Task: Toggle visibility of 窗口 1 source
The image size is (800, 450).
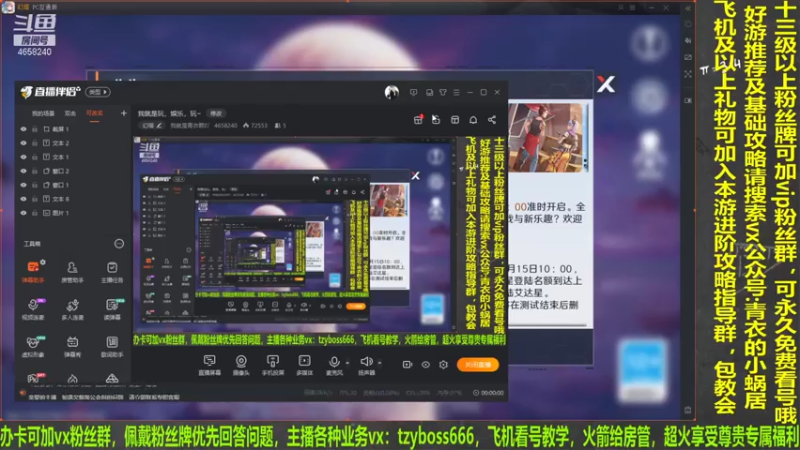Action: pos(23,185)
